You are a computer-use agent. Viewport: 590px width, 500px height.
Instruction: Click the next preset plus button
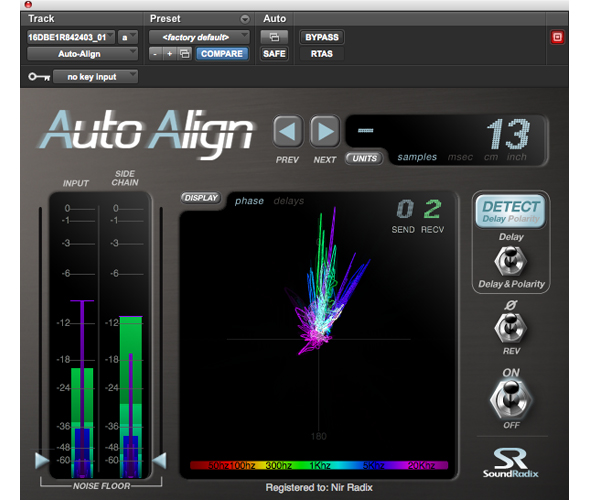click(x=170, y=54)
